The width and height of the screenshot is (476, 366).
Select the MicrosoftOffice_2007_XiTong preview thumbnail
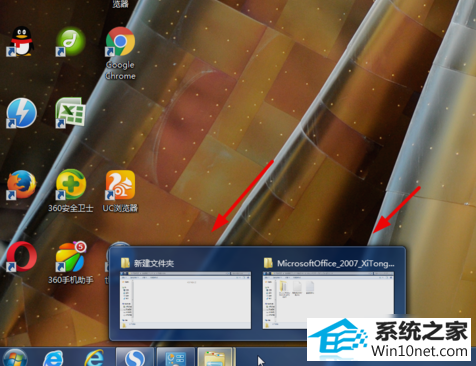pos(328,300)
